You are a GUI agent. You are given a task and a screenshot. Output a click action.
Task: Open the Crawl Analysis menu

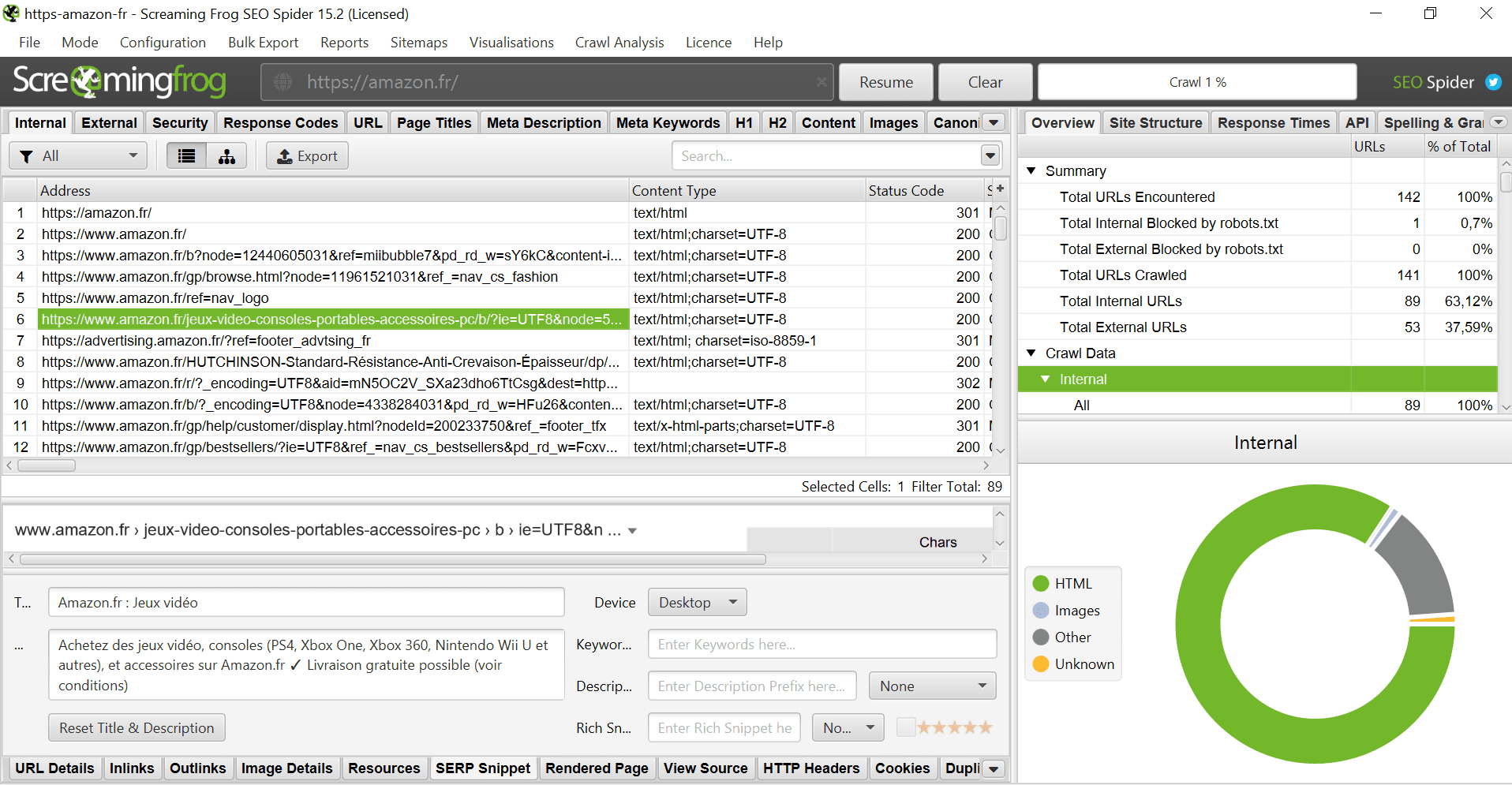click(x=619, y=43)
